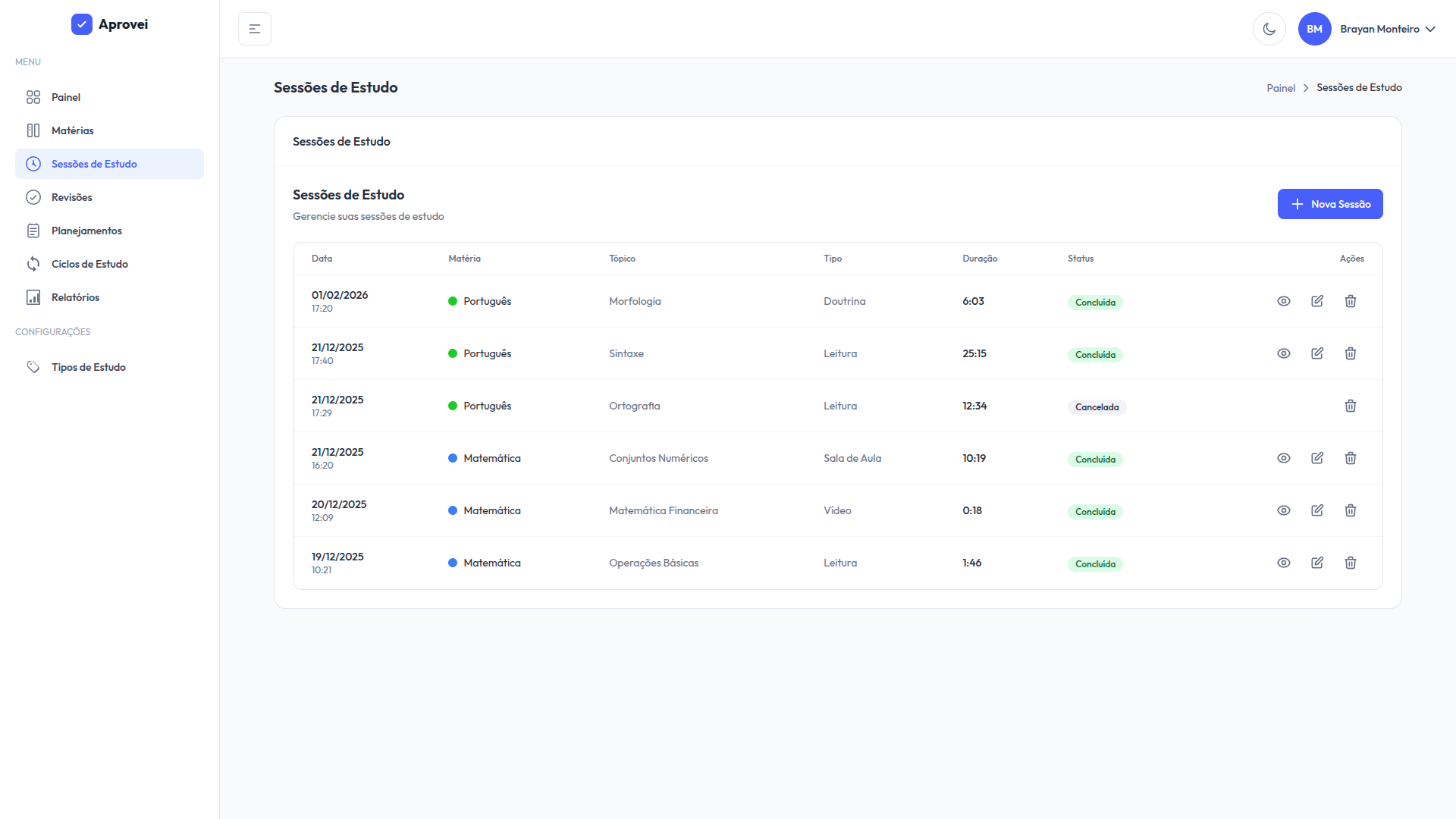Delete the cancelled Ortografia session
Screen dimensions: 1456x819
point(1351,406)
